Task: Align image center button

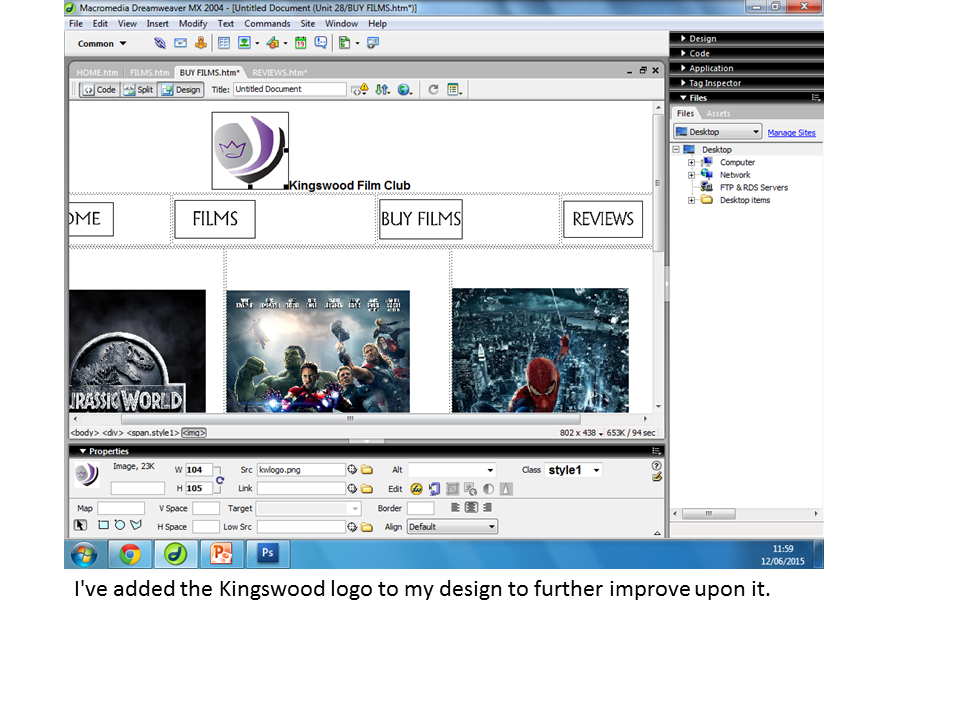Action: click(x=471, y=508)
